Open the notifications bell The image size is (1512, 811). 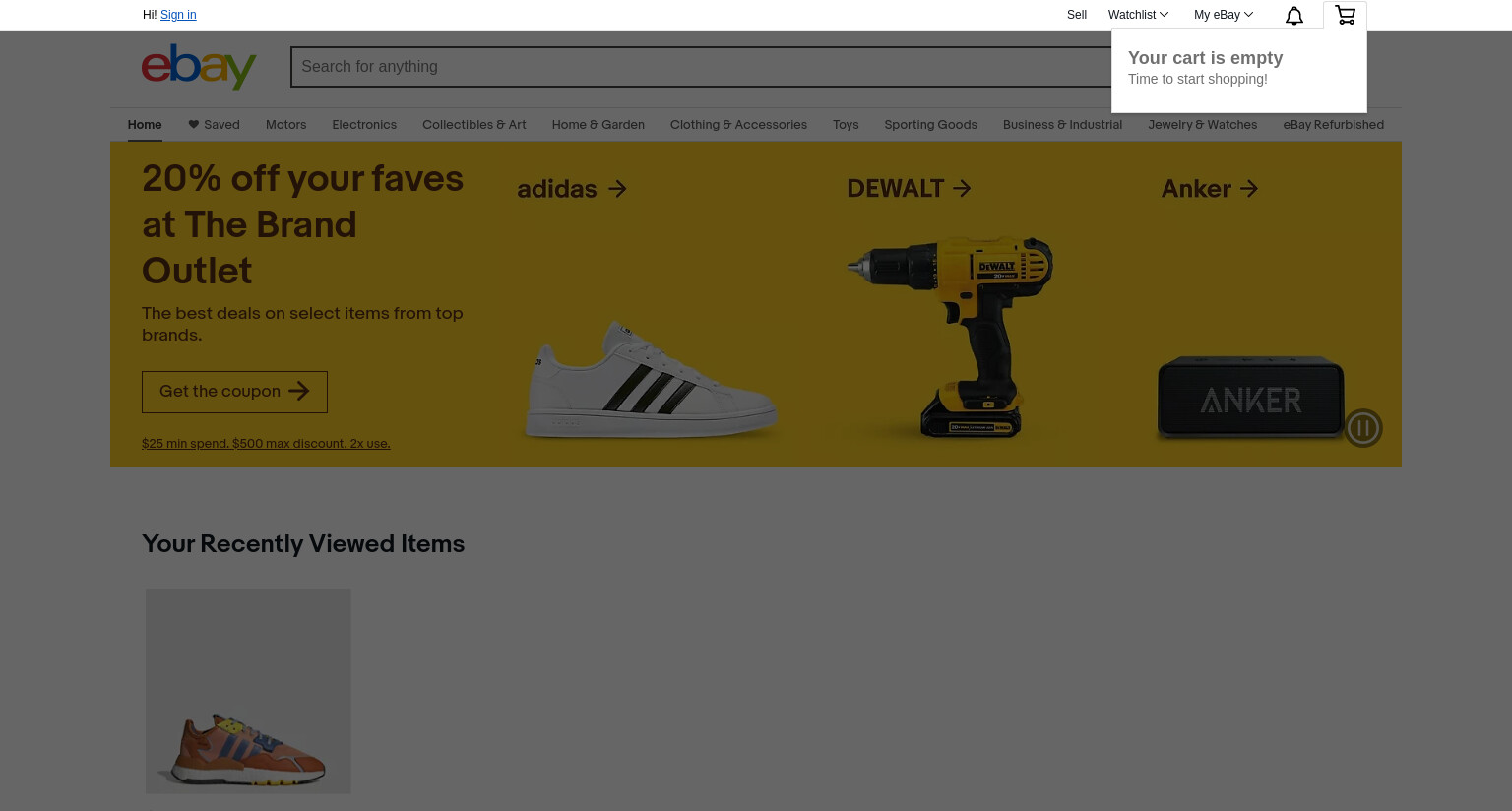pos(1294,15)
